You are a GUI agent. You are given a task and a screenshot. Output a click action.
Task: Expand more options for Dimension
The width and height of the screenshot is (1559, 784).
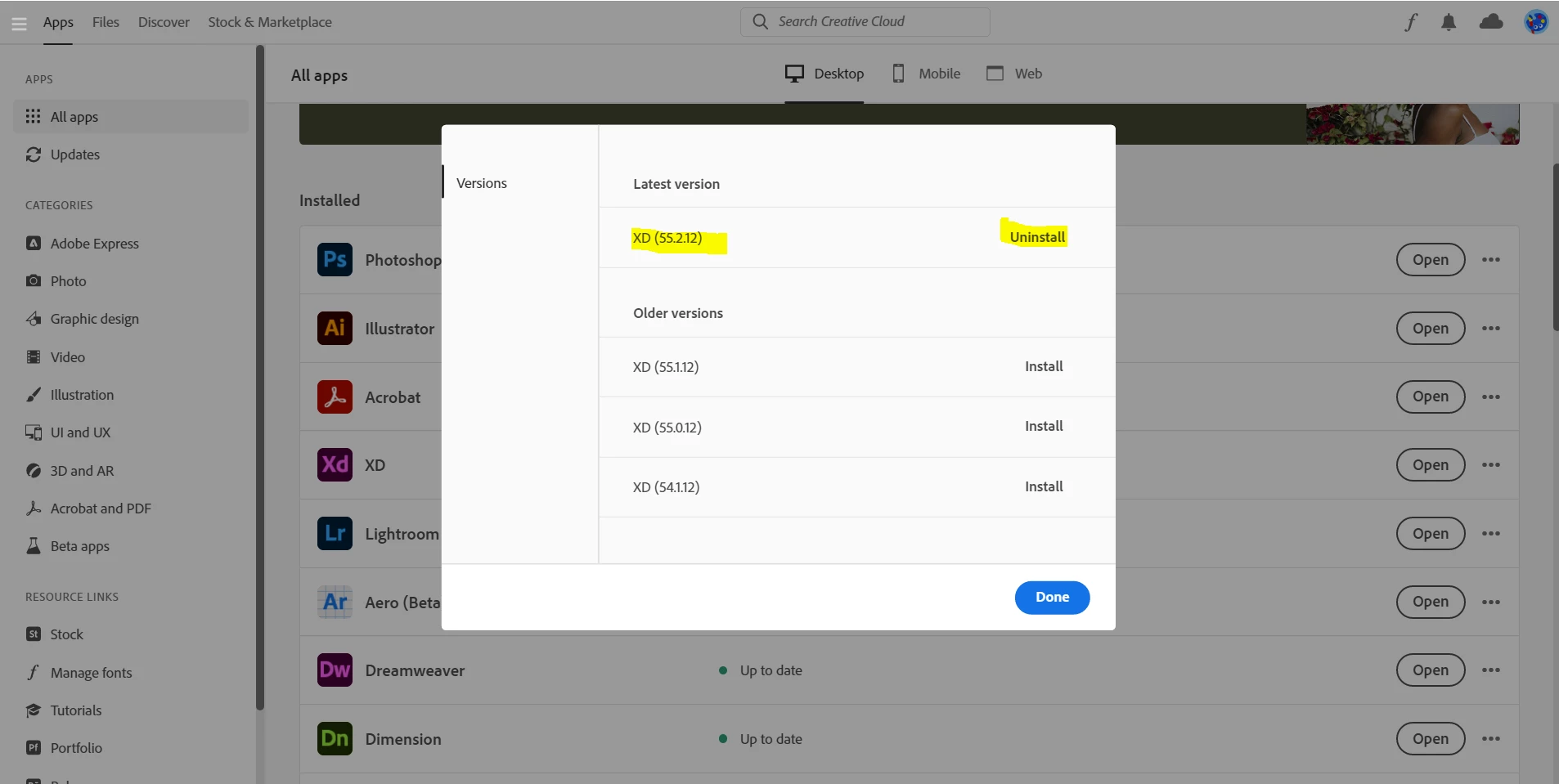(x=1491, y=739)
